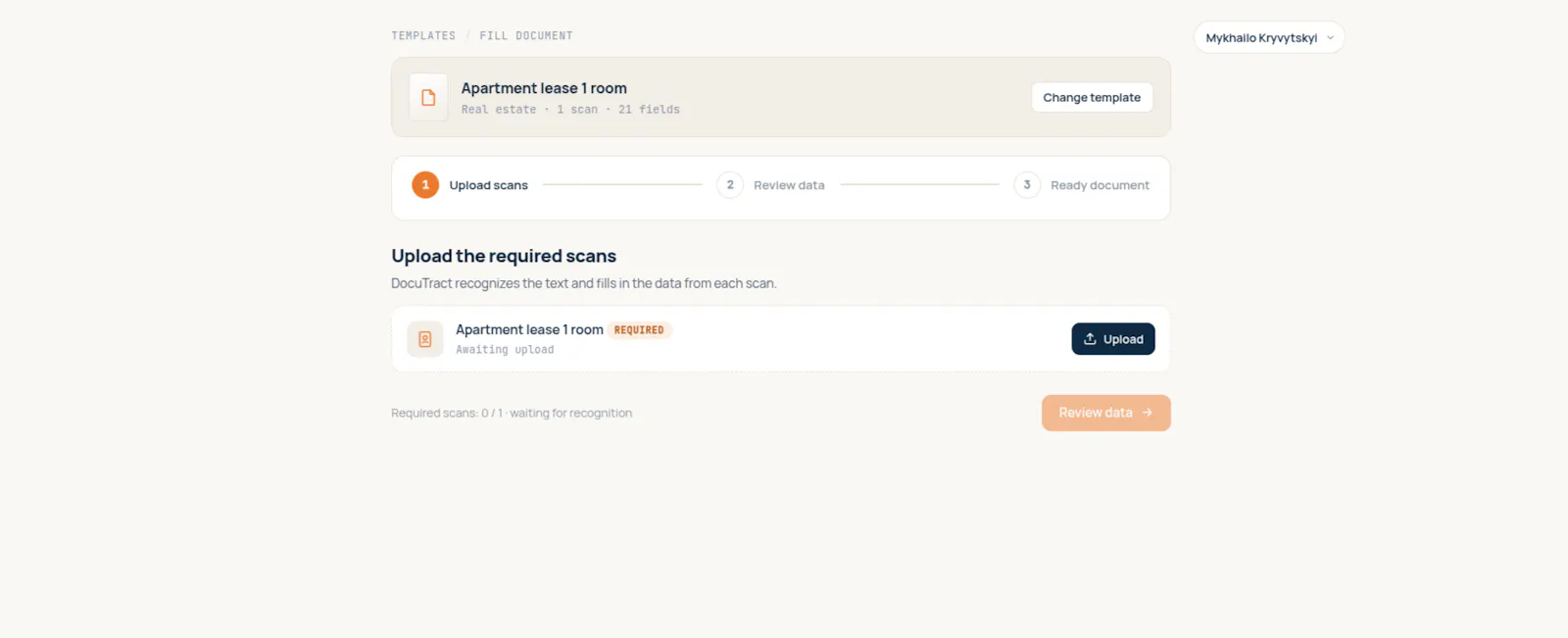
Task: Select step 2 Review data
Action: [x=771, y=185]
